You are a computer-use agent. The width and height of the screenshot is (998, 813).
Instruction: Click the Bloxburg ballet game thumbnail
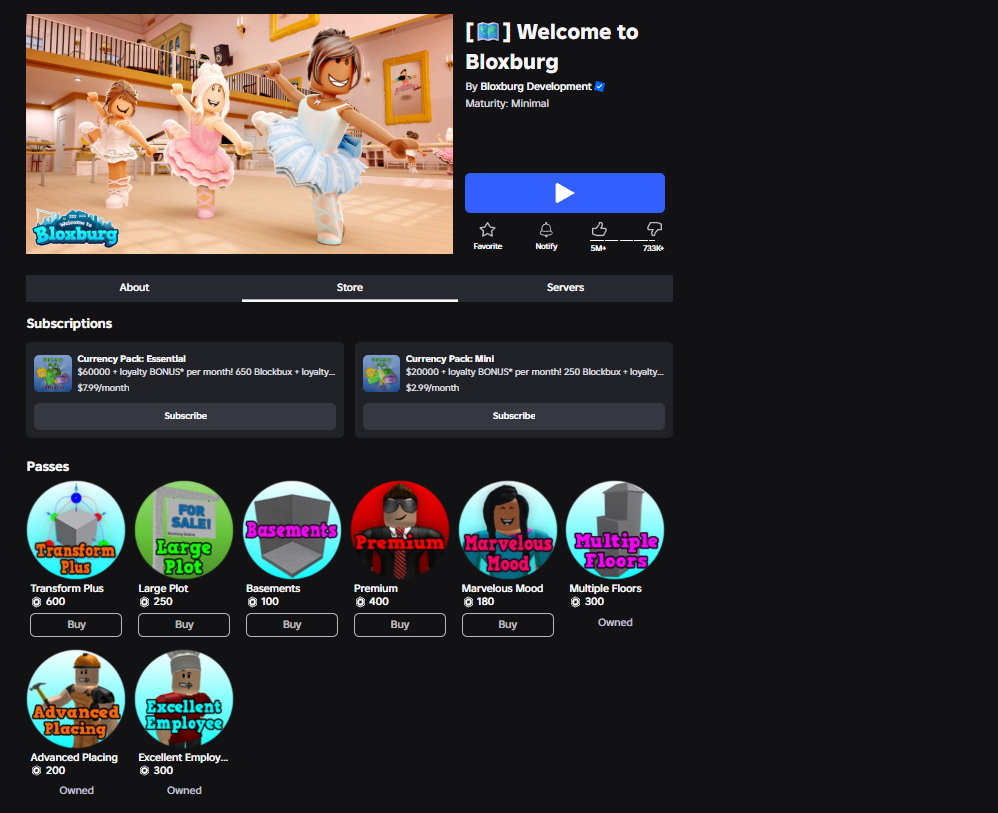pos(239,134)
